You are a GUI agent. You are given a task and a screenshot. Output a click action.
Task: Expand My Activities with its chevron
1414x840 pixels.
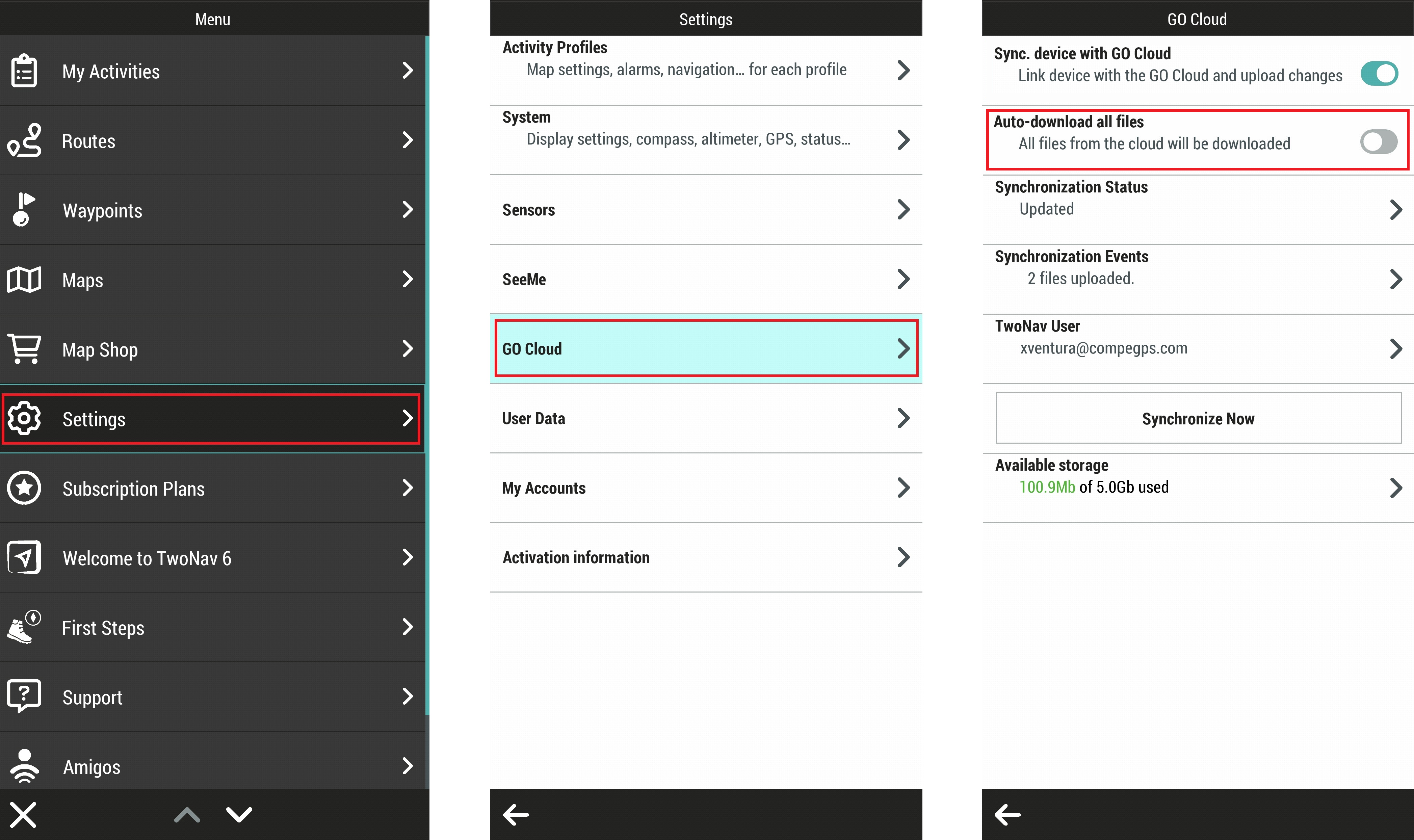(x=407, y=70)
